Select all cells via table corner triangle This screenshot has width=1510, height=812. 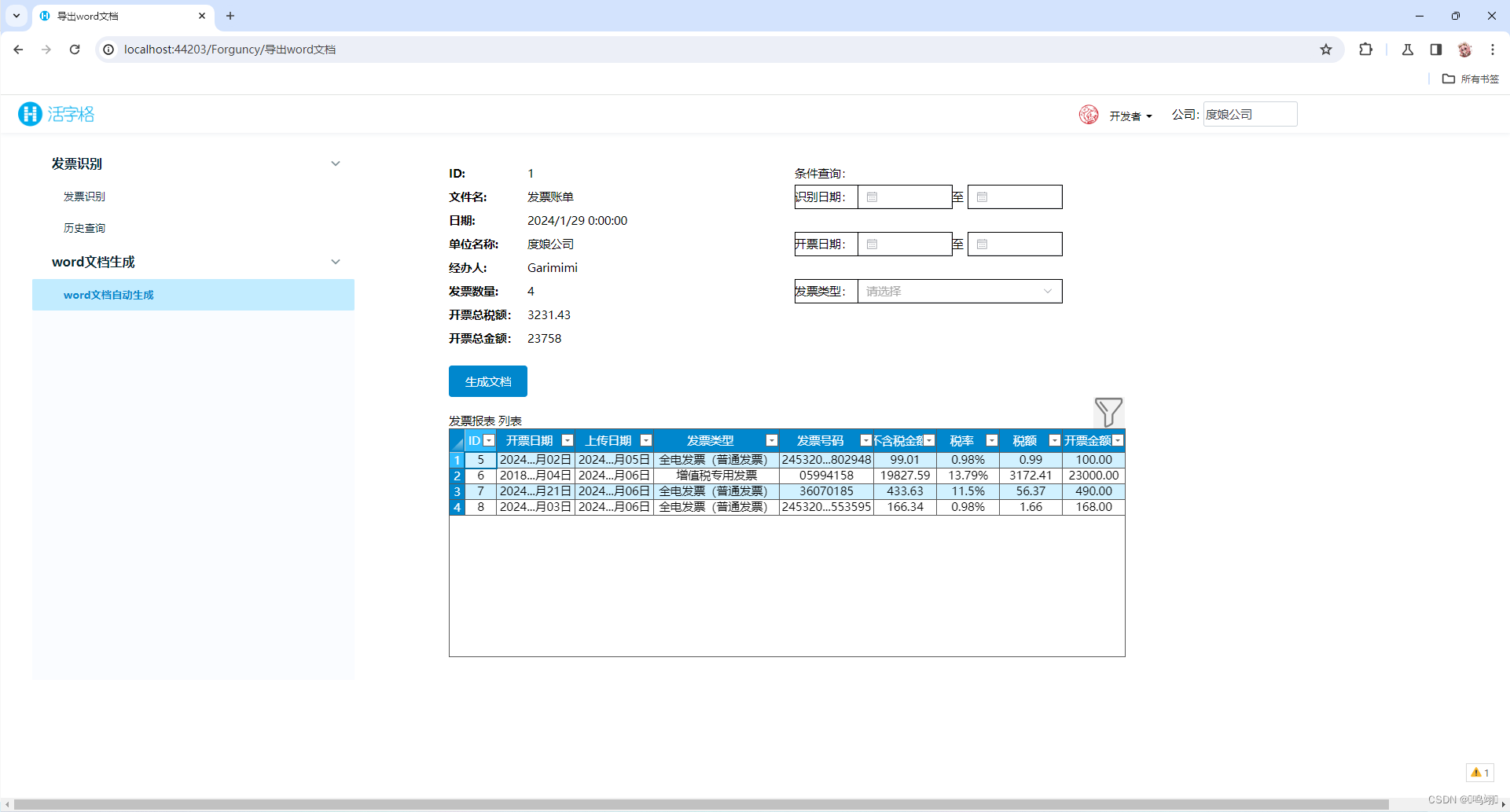click(x=457, y=441)
